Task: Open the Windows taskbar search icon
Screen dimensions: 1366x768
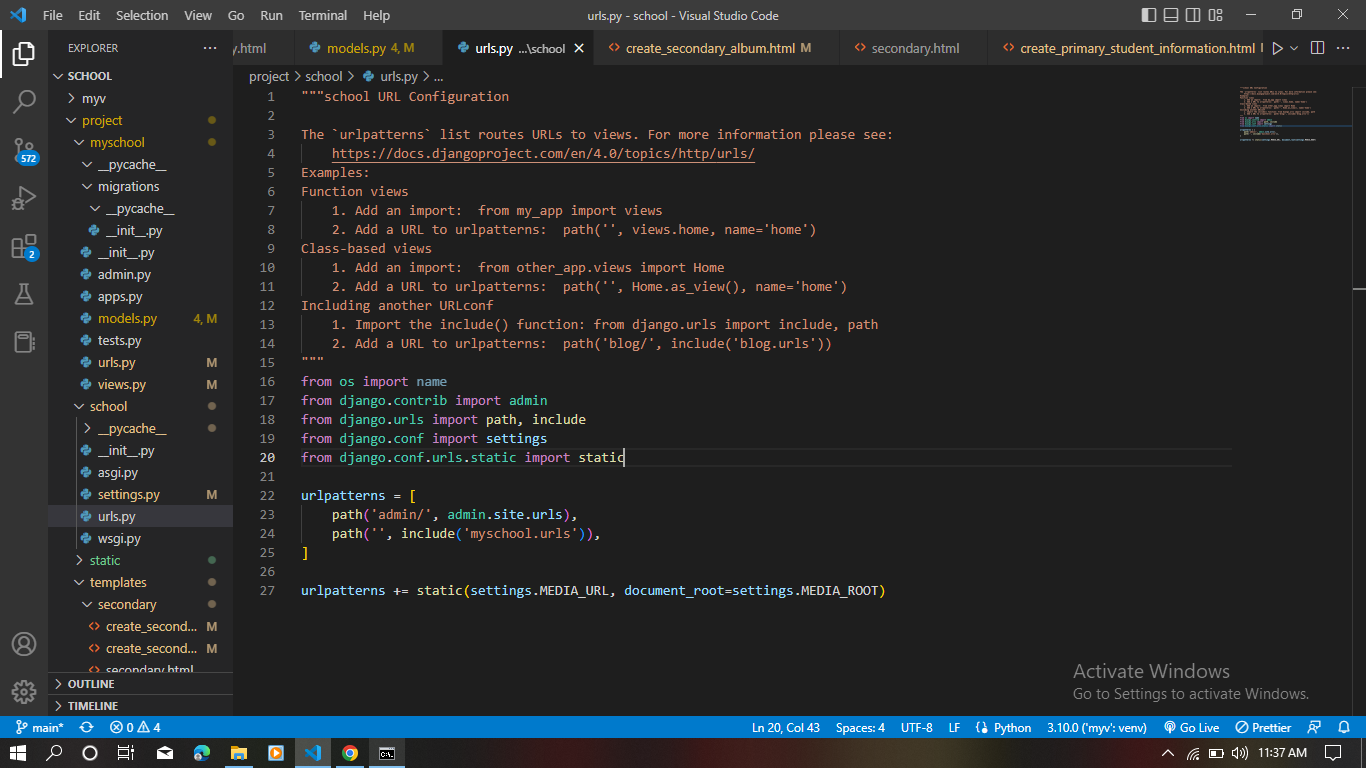Action: 54,753
